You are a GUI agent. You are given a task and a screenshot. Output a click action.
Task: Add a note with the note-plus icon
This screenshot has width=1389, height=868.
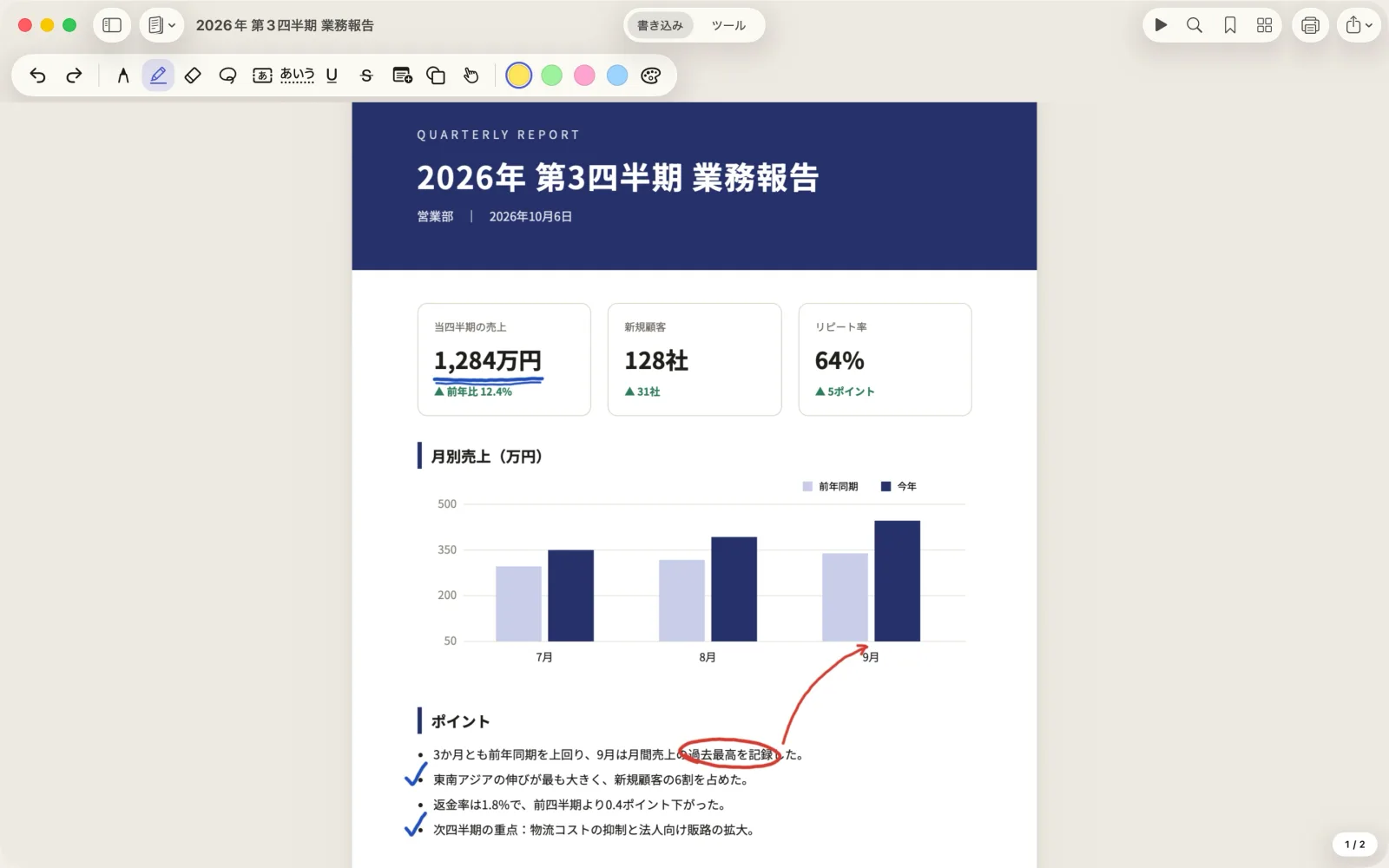tap(402, 76)
